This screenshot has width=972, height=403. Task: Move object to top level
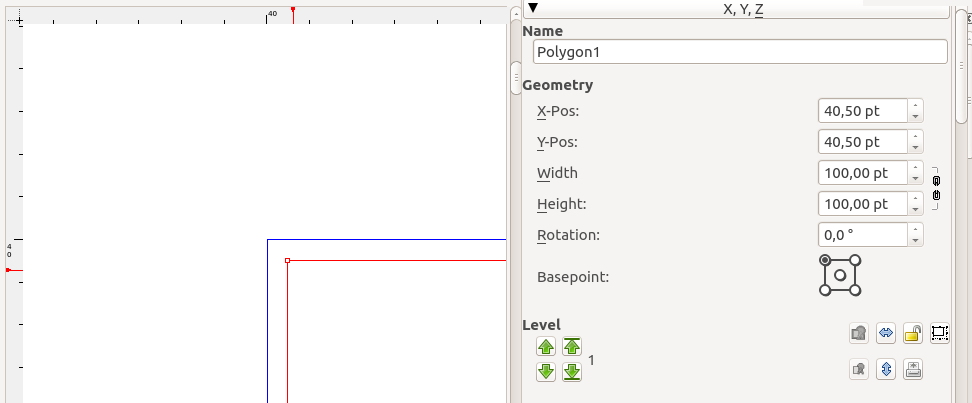(x=571, y=347)
